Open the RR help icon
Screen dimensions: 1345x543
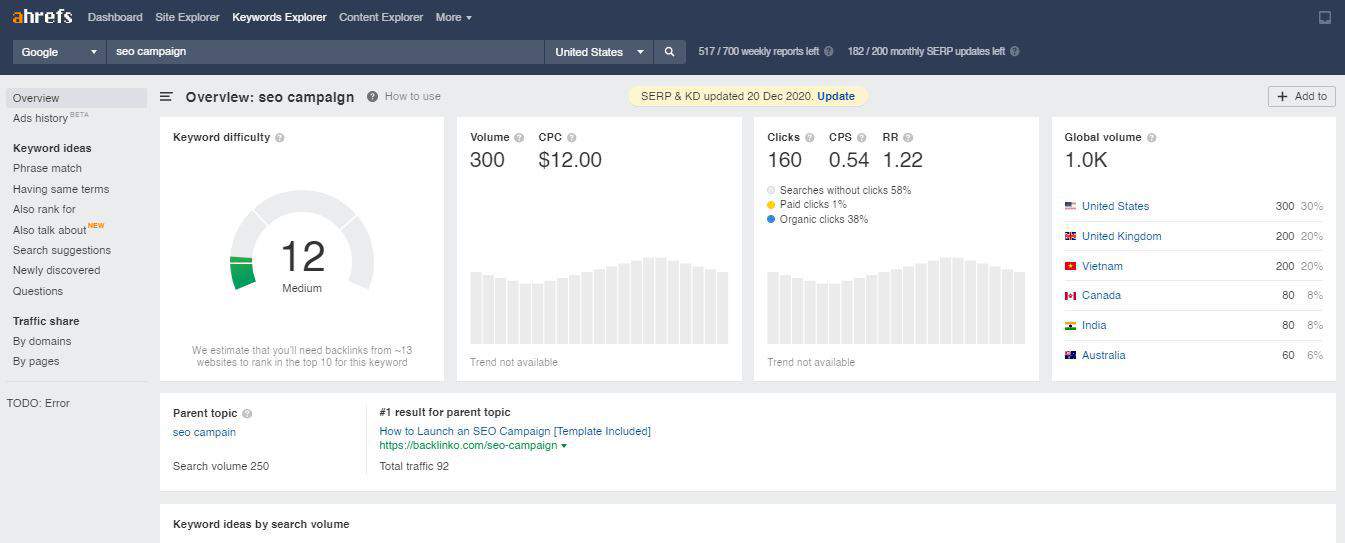908,138
